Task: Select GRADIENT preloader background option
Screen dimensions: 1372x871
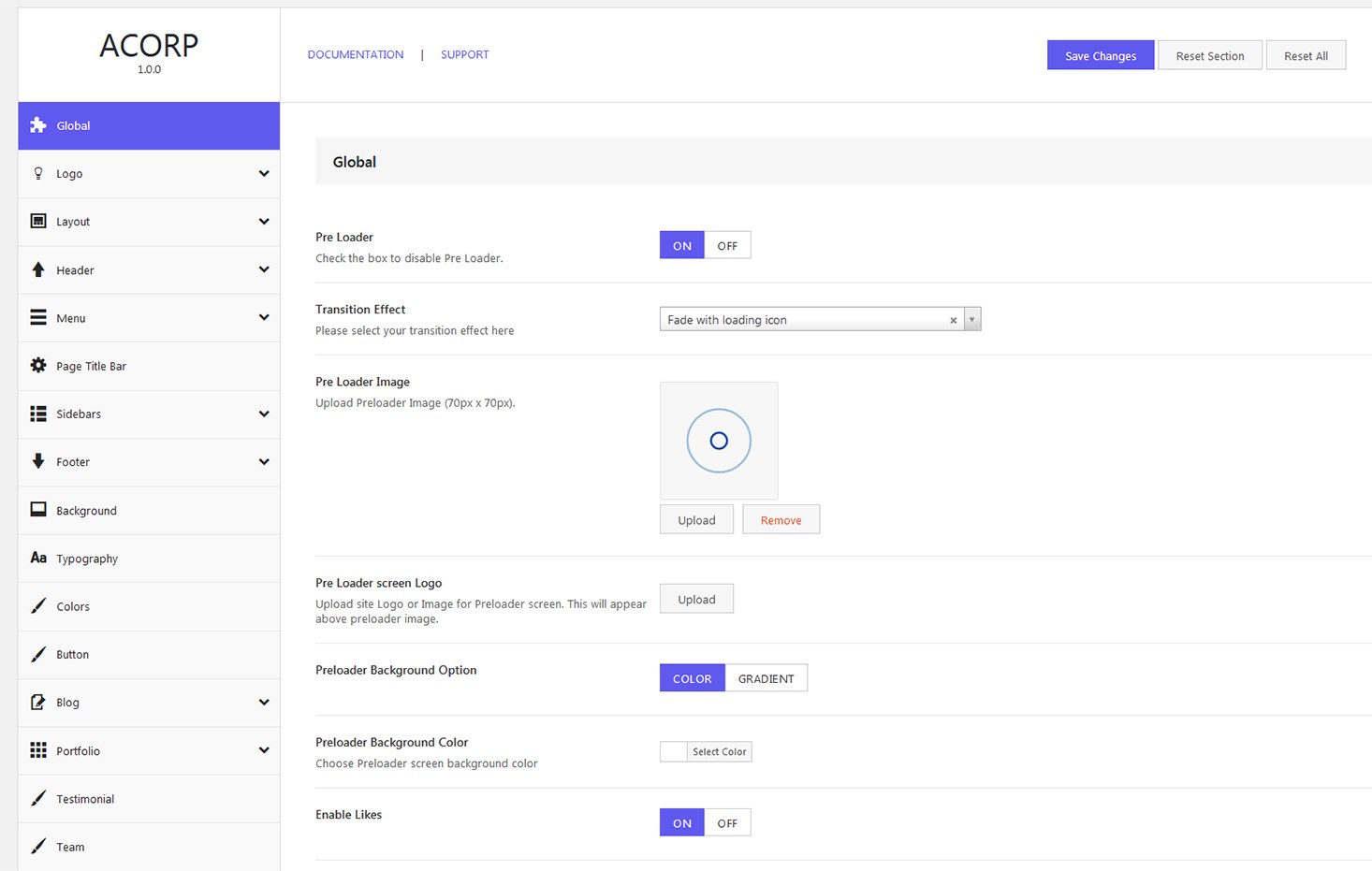Action: coord(766,678)
